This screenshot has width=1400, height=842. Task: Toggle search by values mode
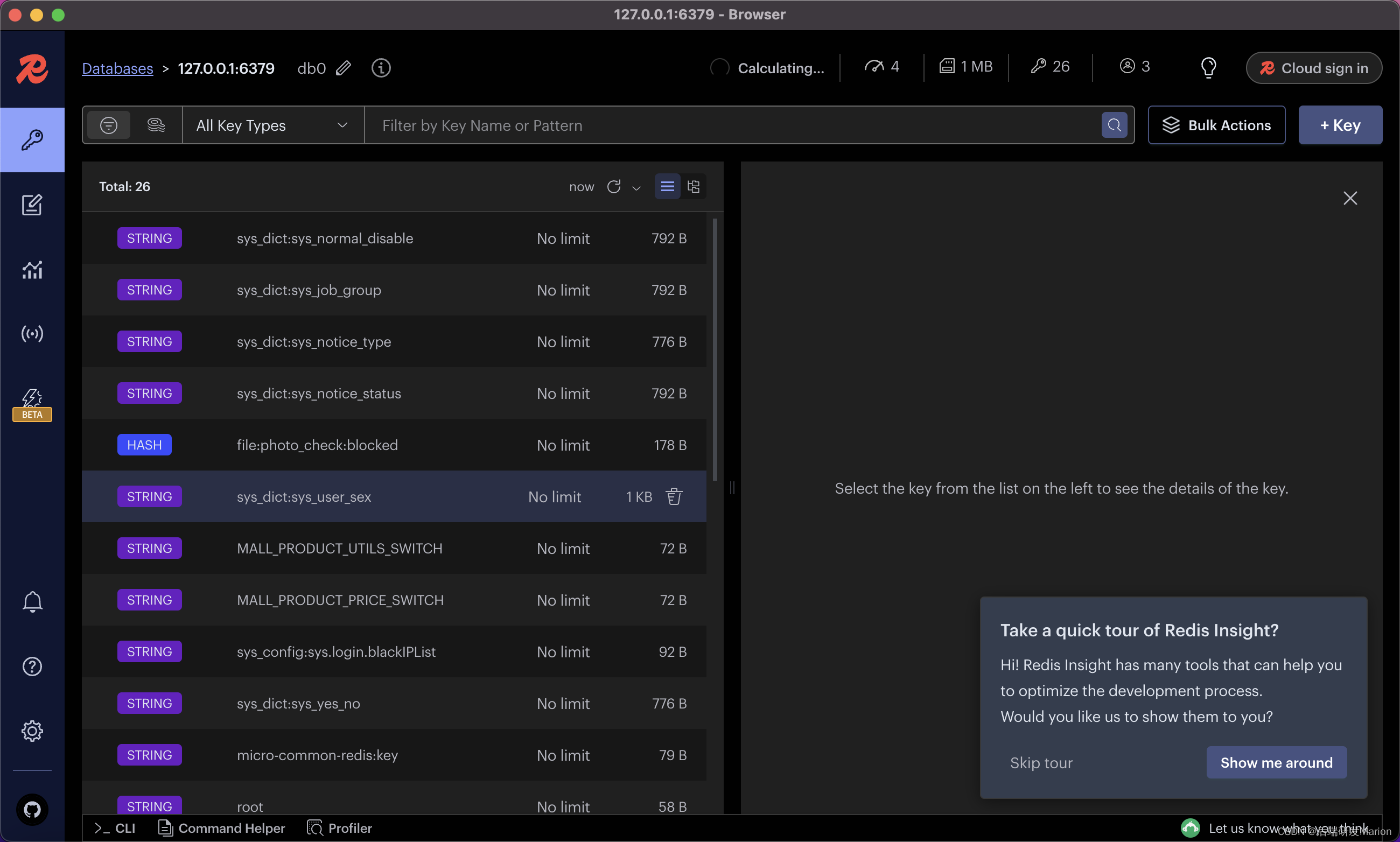[x=156, y=125]
